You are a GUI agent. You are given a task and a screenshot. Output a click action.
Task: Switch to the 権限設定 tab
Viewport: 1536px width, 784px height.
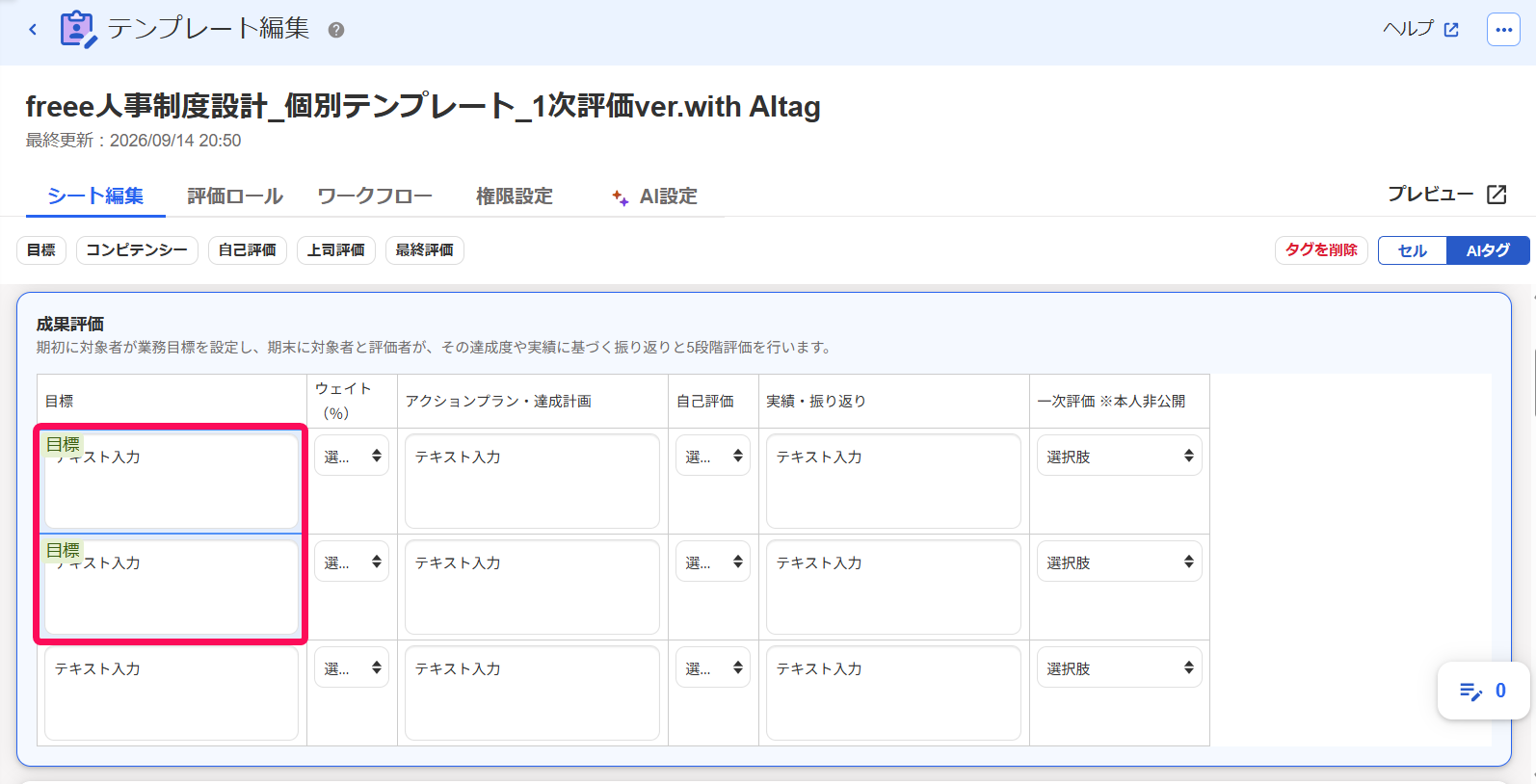coord(515,196)
